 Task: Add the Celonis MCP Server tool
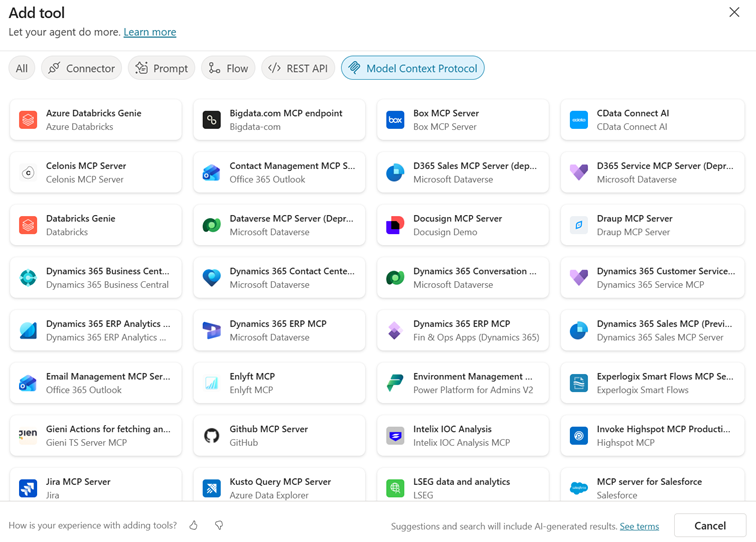[x=96, y=173]
